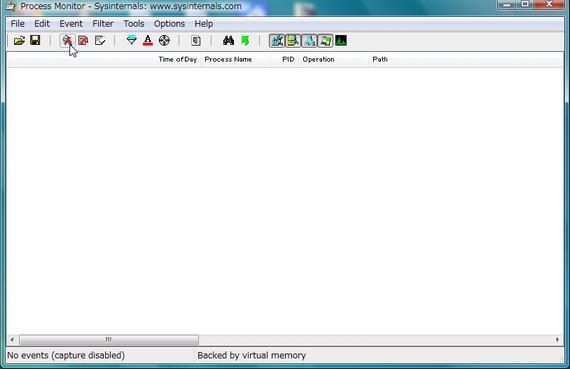Find text with the binoculars icon

coord(228,40)
